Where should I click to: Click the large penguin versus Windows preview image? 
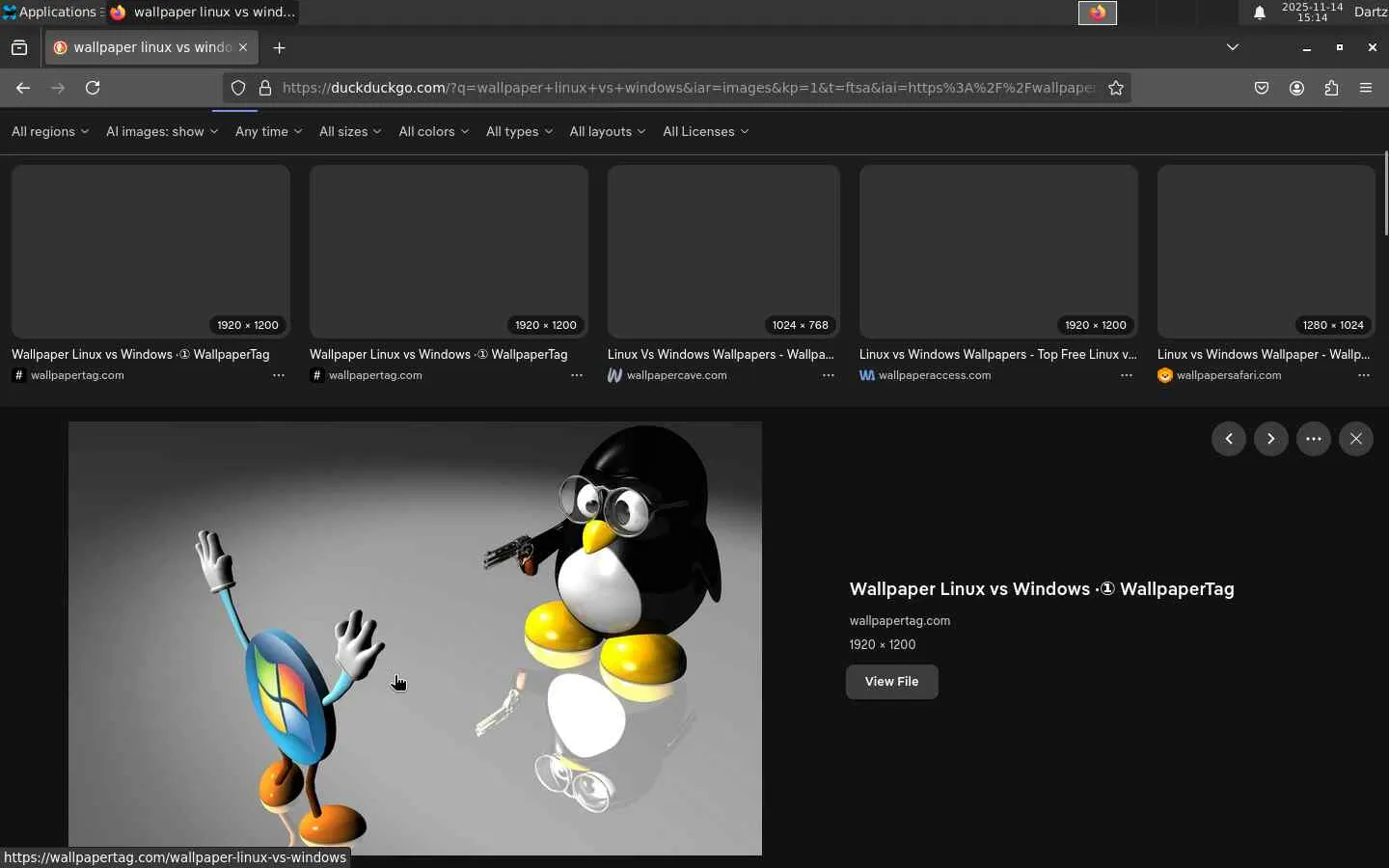415,638
